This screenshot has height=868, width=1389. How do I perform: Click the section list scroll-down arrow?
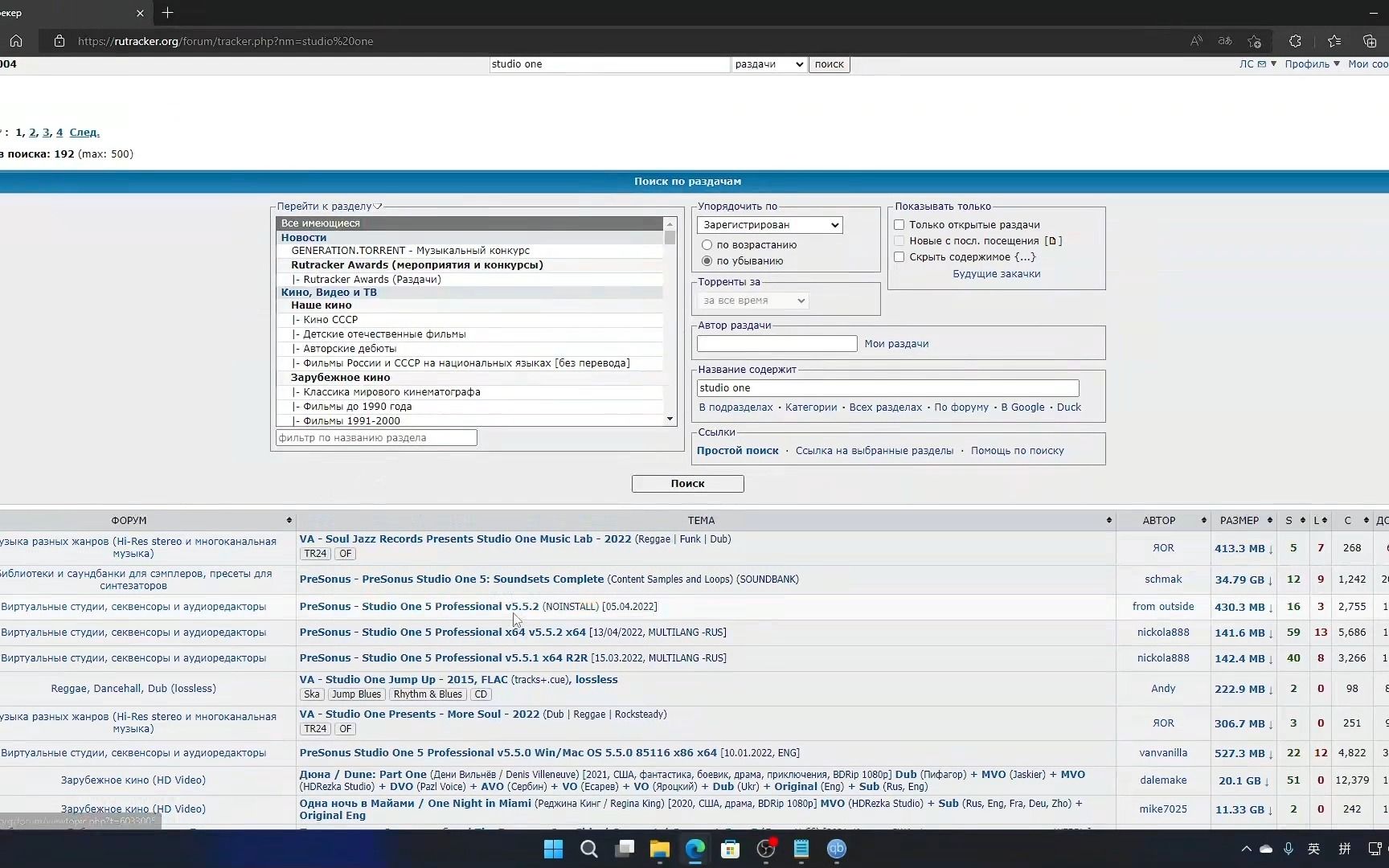[670, 420]
